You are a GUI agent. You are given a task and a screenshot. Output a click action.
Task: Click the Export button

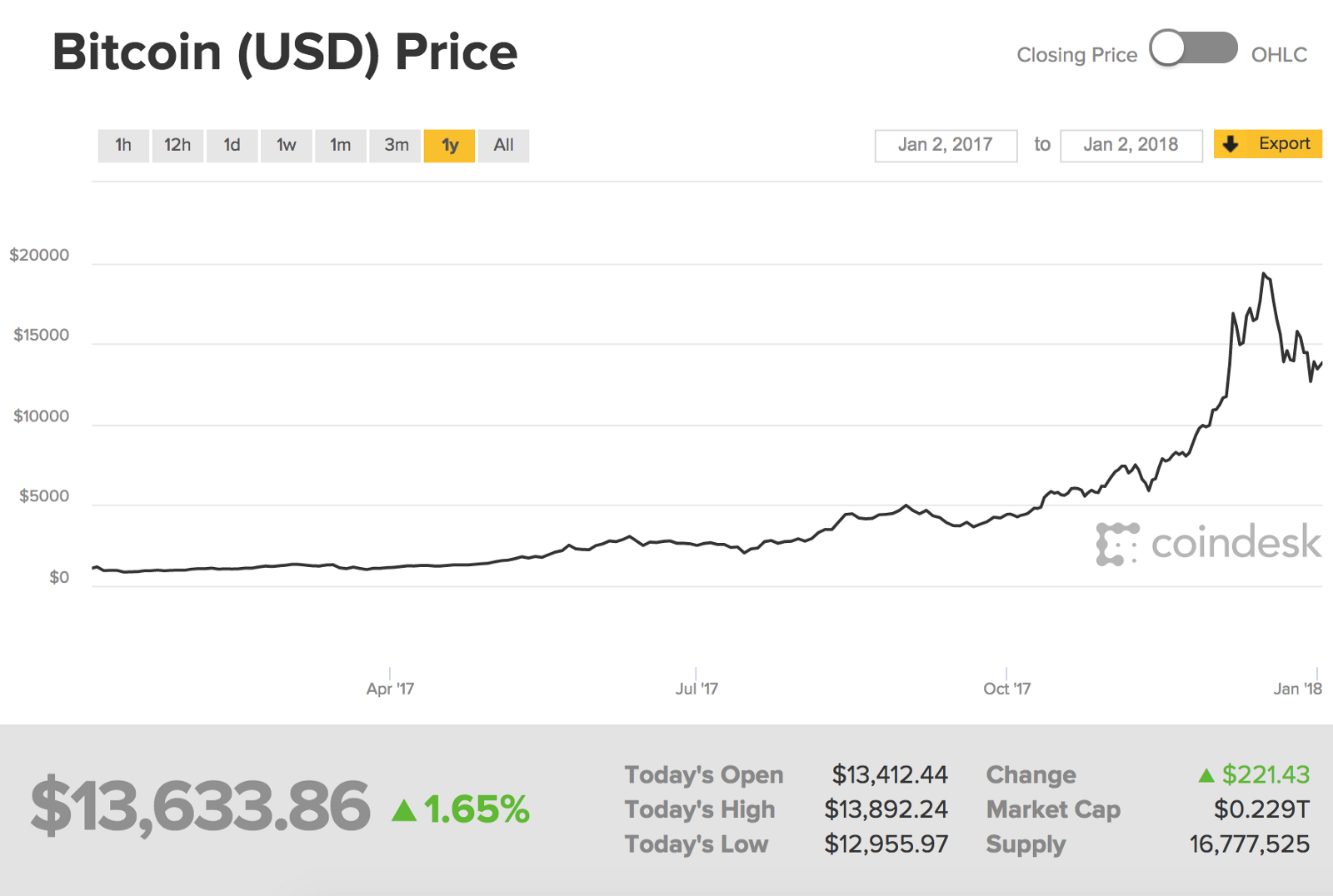pos(1267,144)
